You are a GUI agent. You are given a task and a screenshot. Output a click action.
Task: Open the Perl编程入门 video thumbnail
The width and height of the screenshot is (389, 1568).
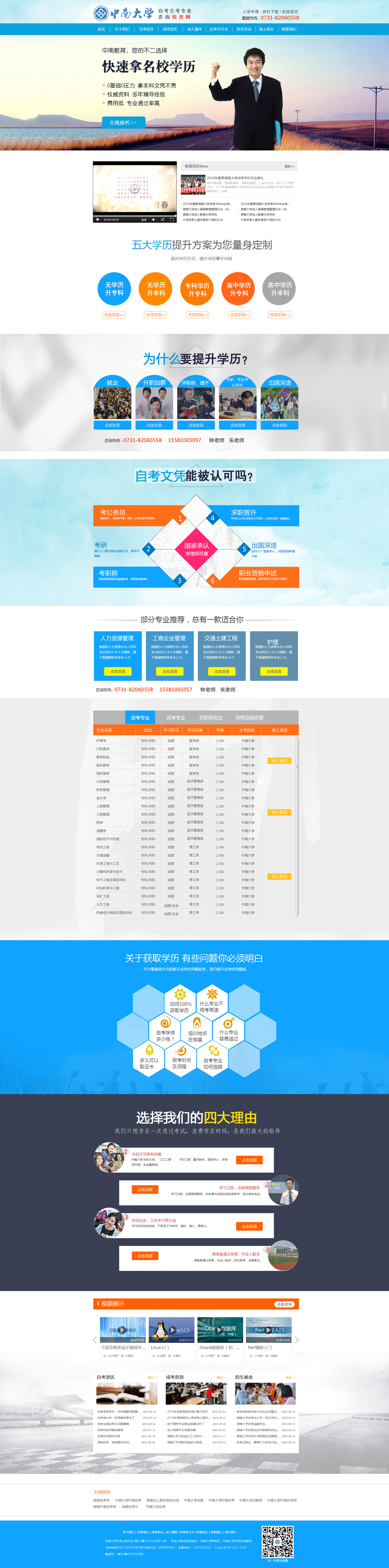tap(269, 1330)
